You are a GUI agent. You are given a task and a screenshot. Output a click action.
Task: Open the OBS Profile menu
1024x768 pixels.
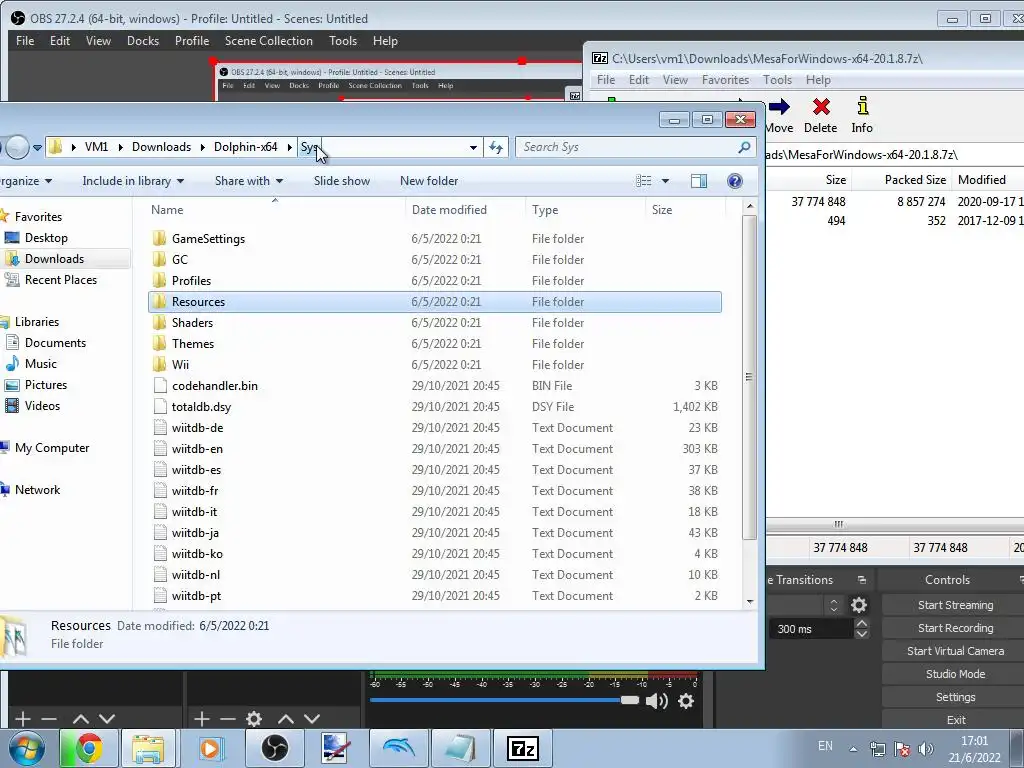(x=192, y=40)
